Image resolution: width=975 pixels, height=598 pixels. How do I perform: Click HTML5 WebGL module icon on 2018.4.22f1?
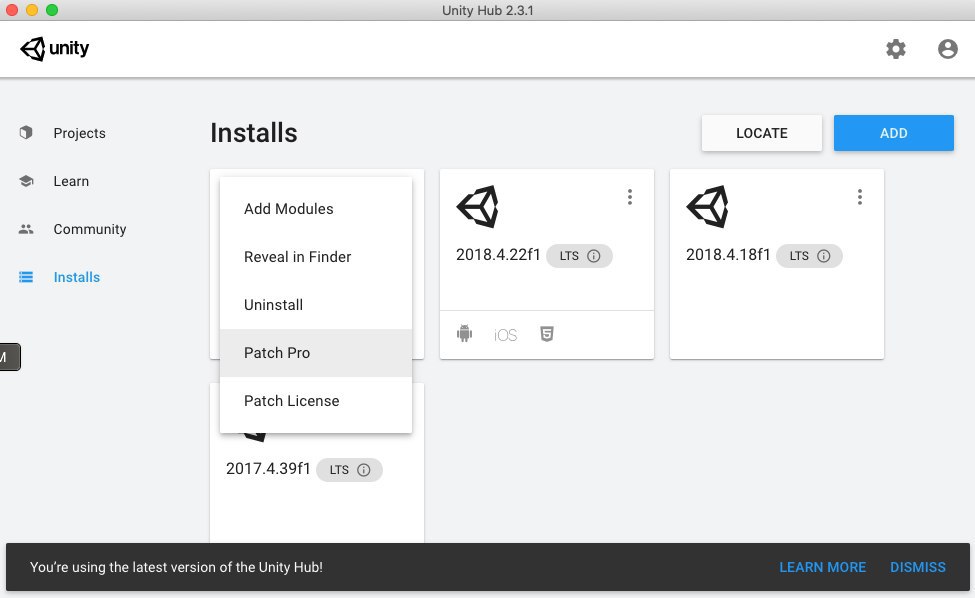(x=547, y=334)
